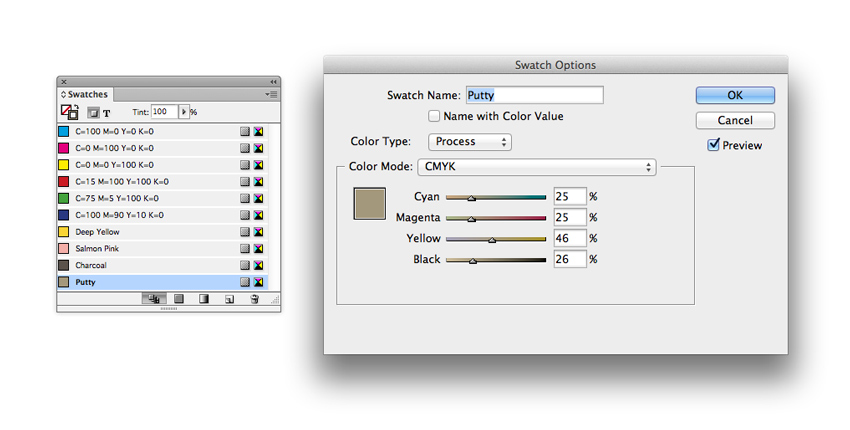The image size is (850, 430).
Task: Open the Color Type dropdown
Action: click(x=469, y=142)
